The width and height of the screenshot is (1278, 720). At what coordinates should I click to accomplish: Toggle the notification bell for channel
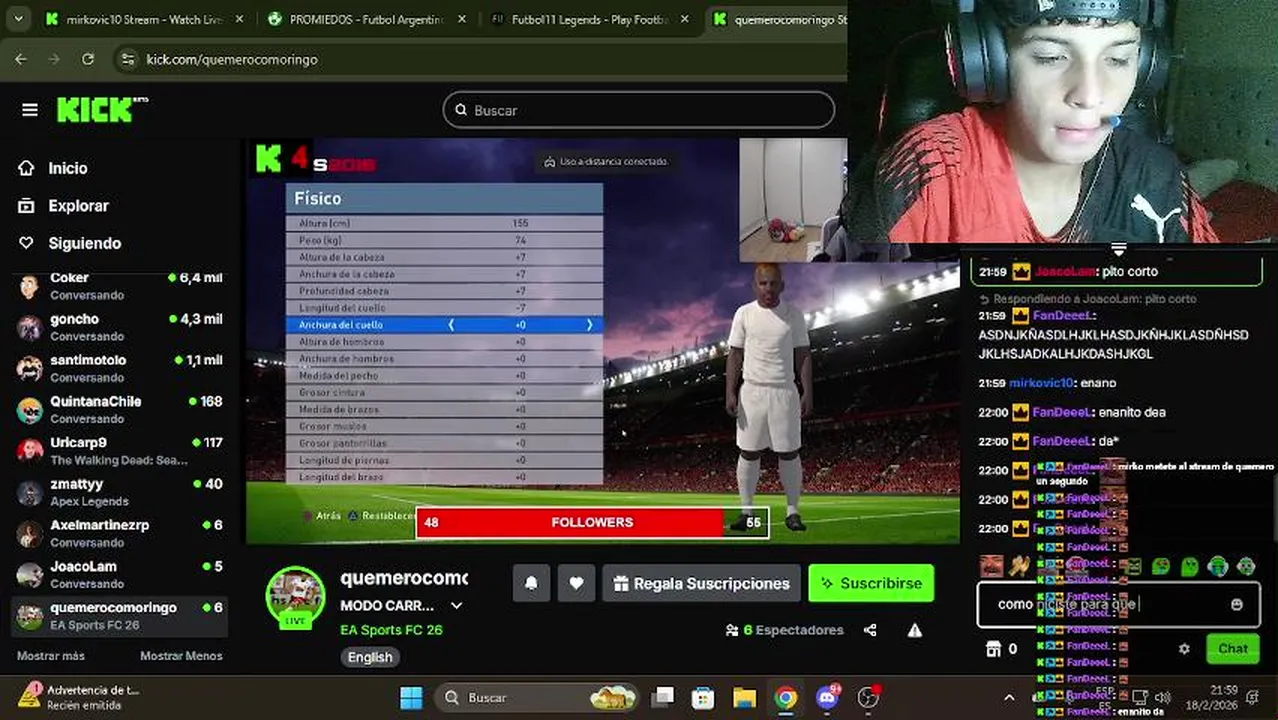click(532, 583)
